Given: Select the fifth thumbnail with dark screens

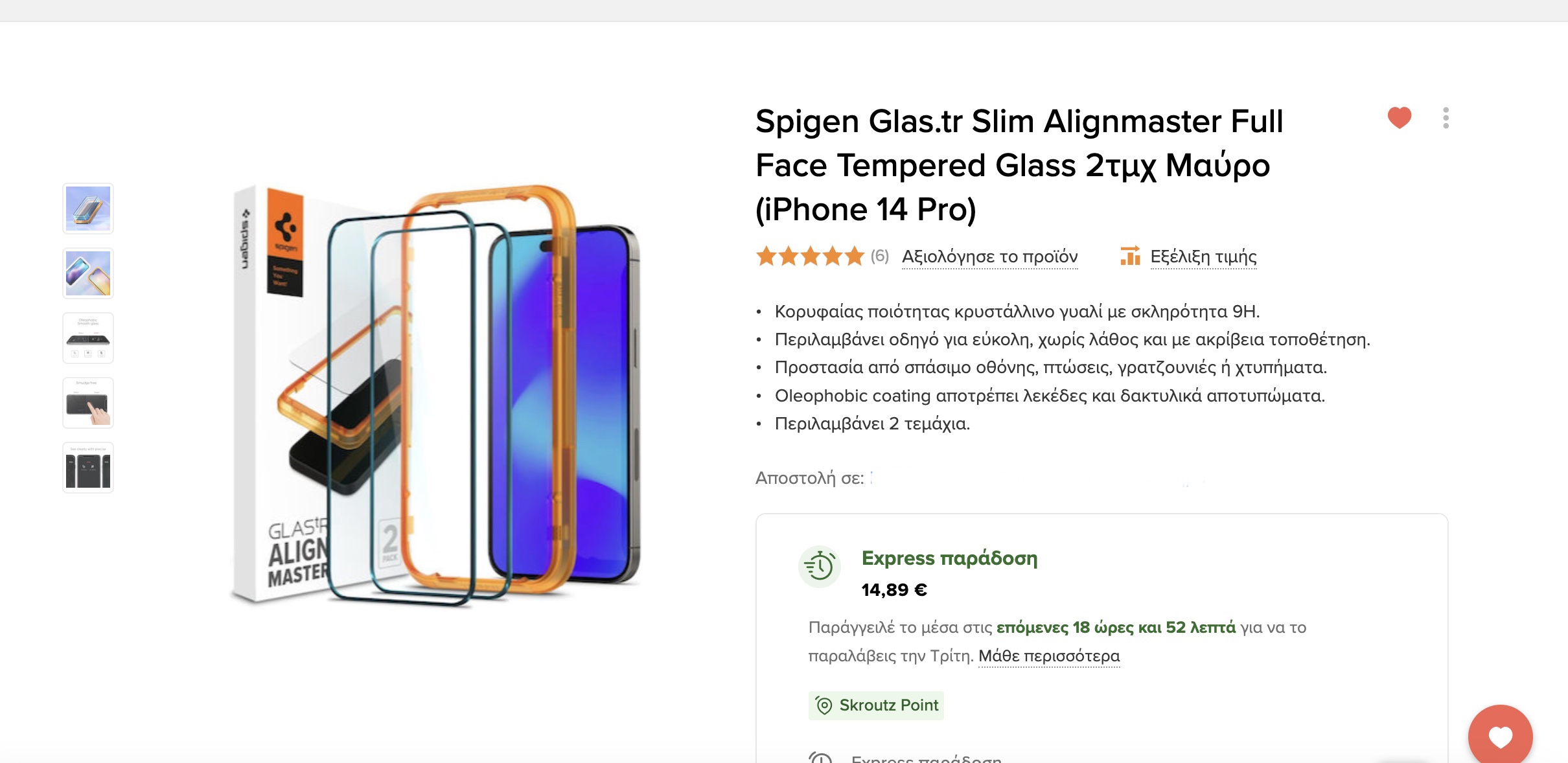Looking at the screenshot, I should (x=88, y=468).
